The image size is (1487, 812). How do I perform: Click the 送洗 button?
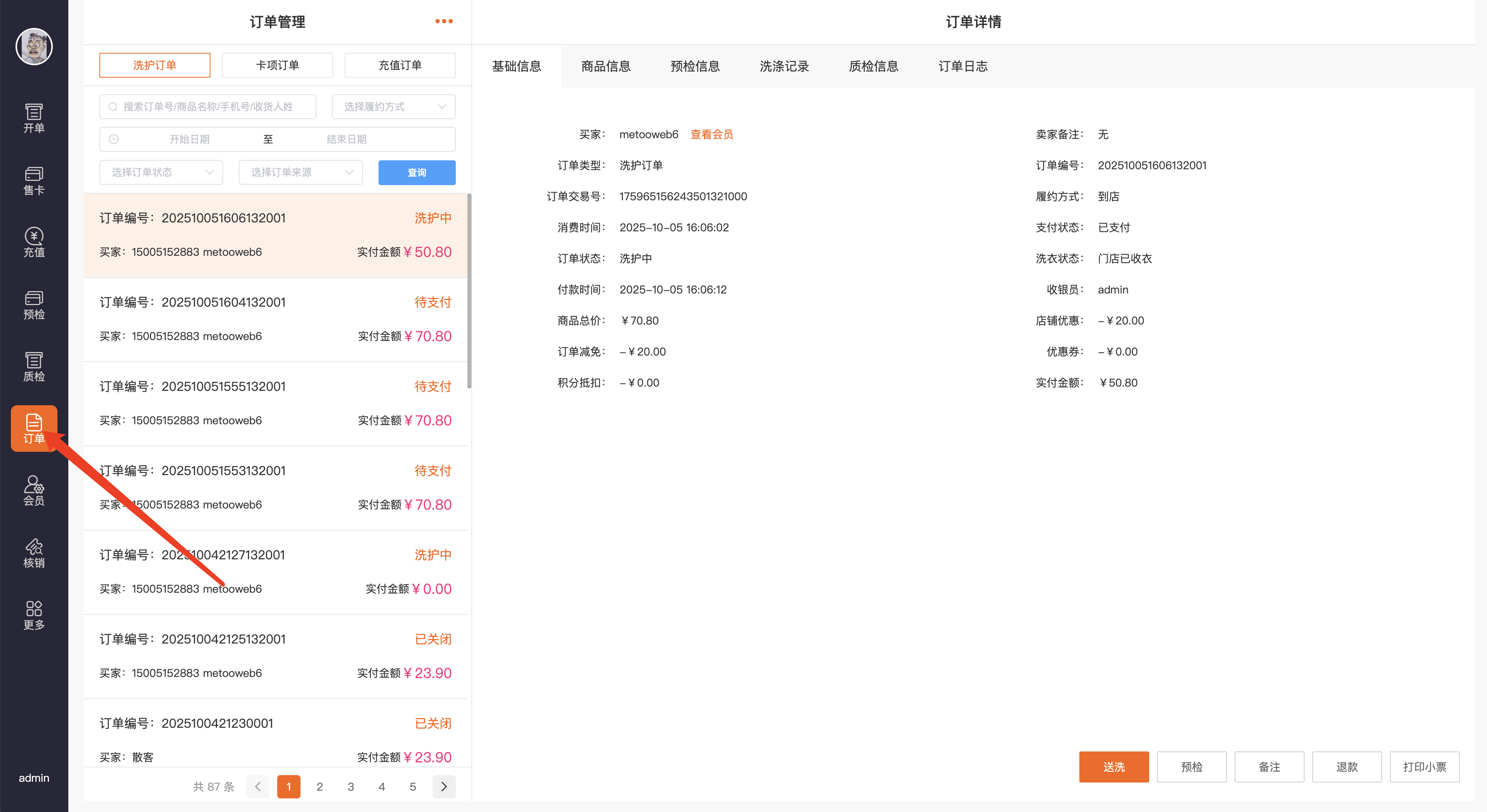coord(1114,767)
